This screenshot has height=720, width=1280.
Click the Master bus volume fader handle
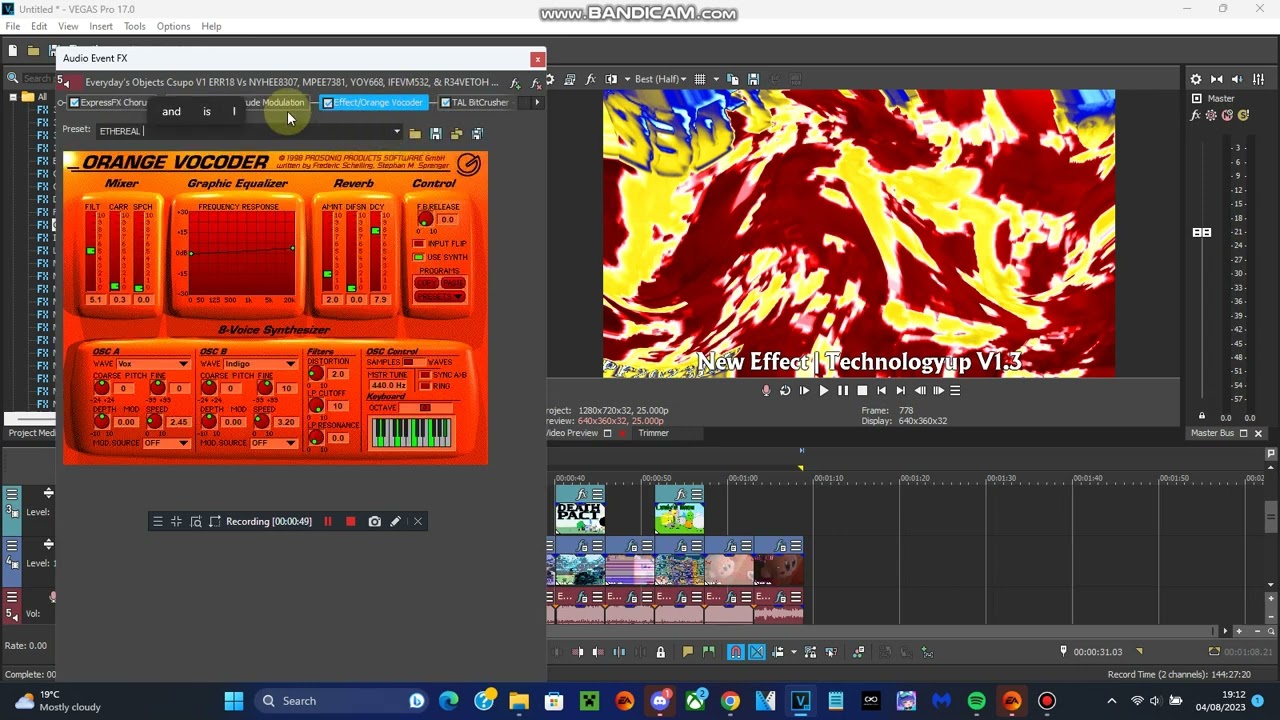[1202, 232]
